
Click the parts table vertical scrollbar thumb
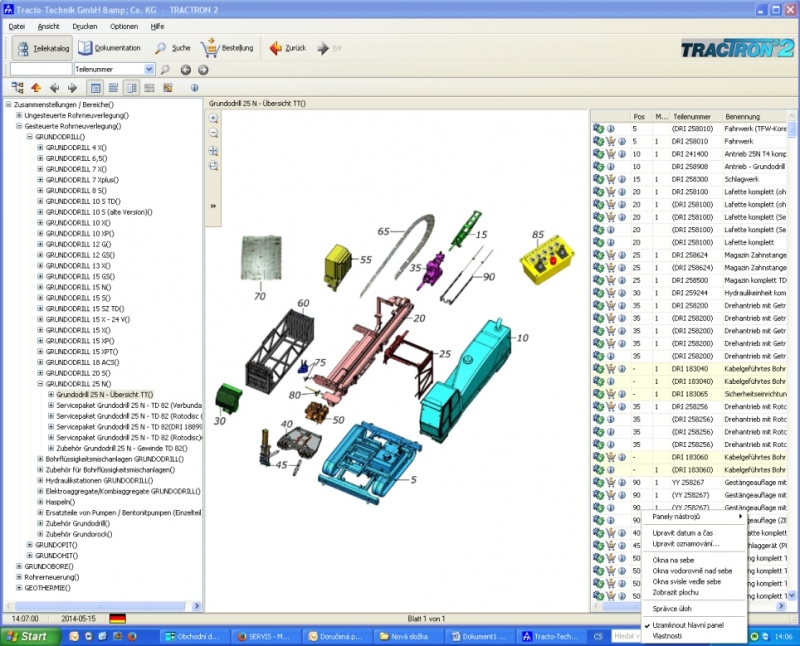(x=791, y=129)
